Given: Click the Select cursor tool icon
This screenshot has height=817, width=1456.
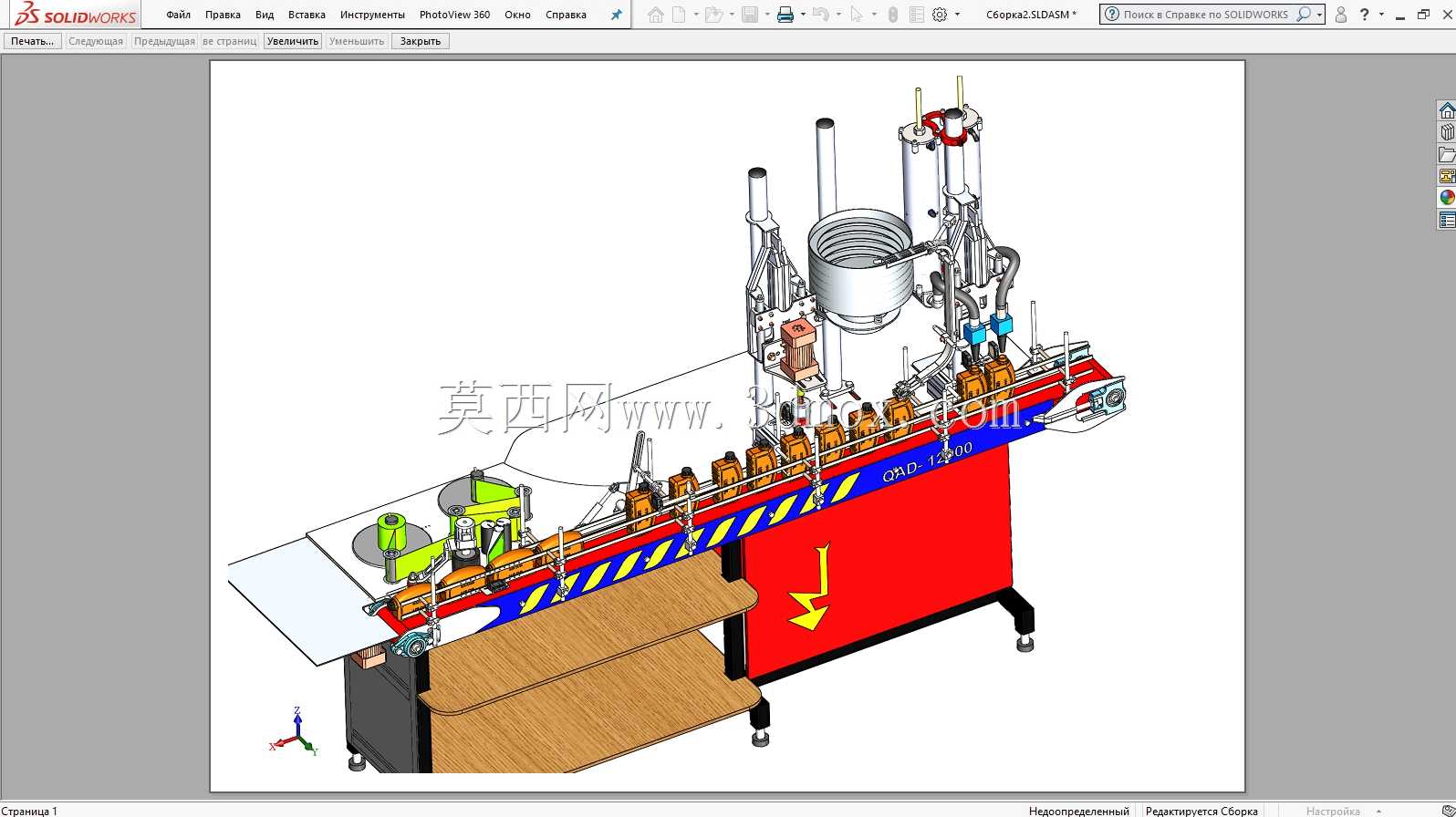Looking at the screenshot, I should pyautogui.click(x=857, y=15).
